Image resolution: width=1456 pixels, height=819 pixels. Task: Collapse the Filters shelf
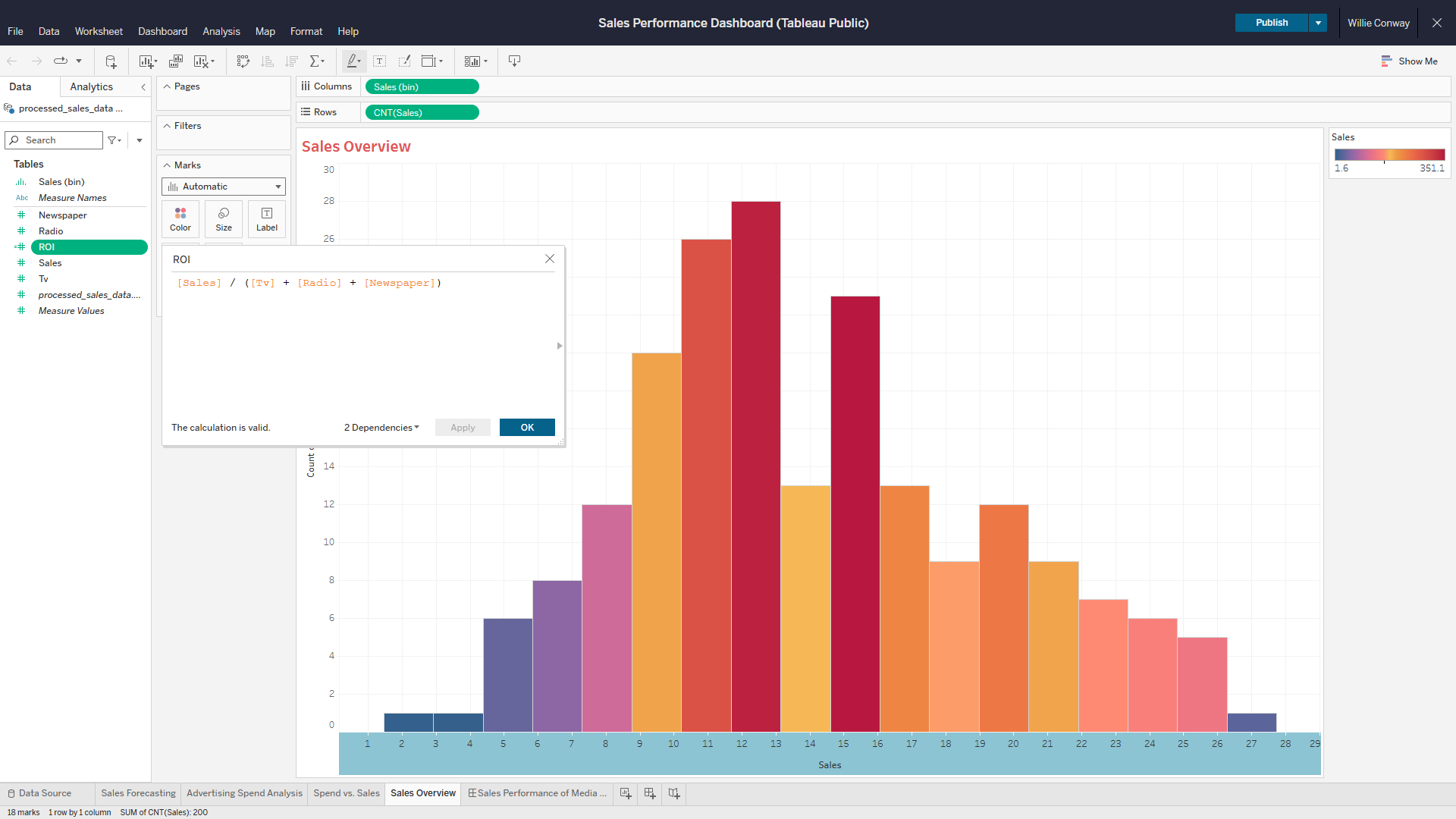[x=168, y=126]
